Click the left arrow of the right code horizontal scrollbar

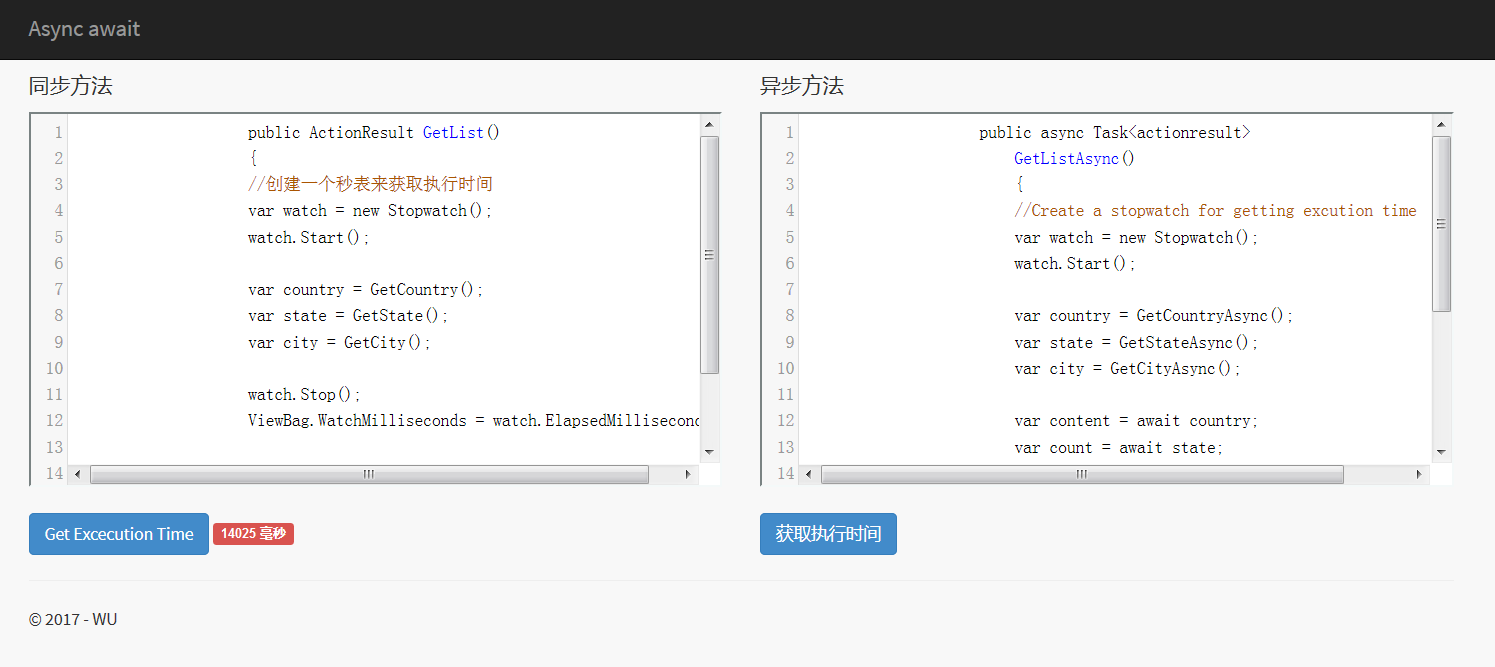(809, 474)
